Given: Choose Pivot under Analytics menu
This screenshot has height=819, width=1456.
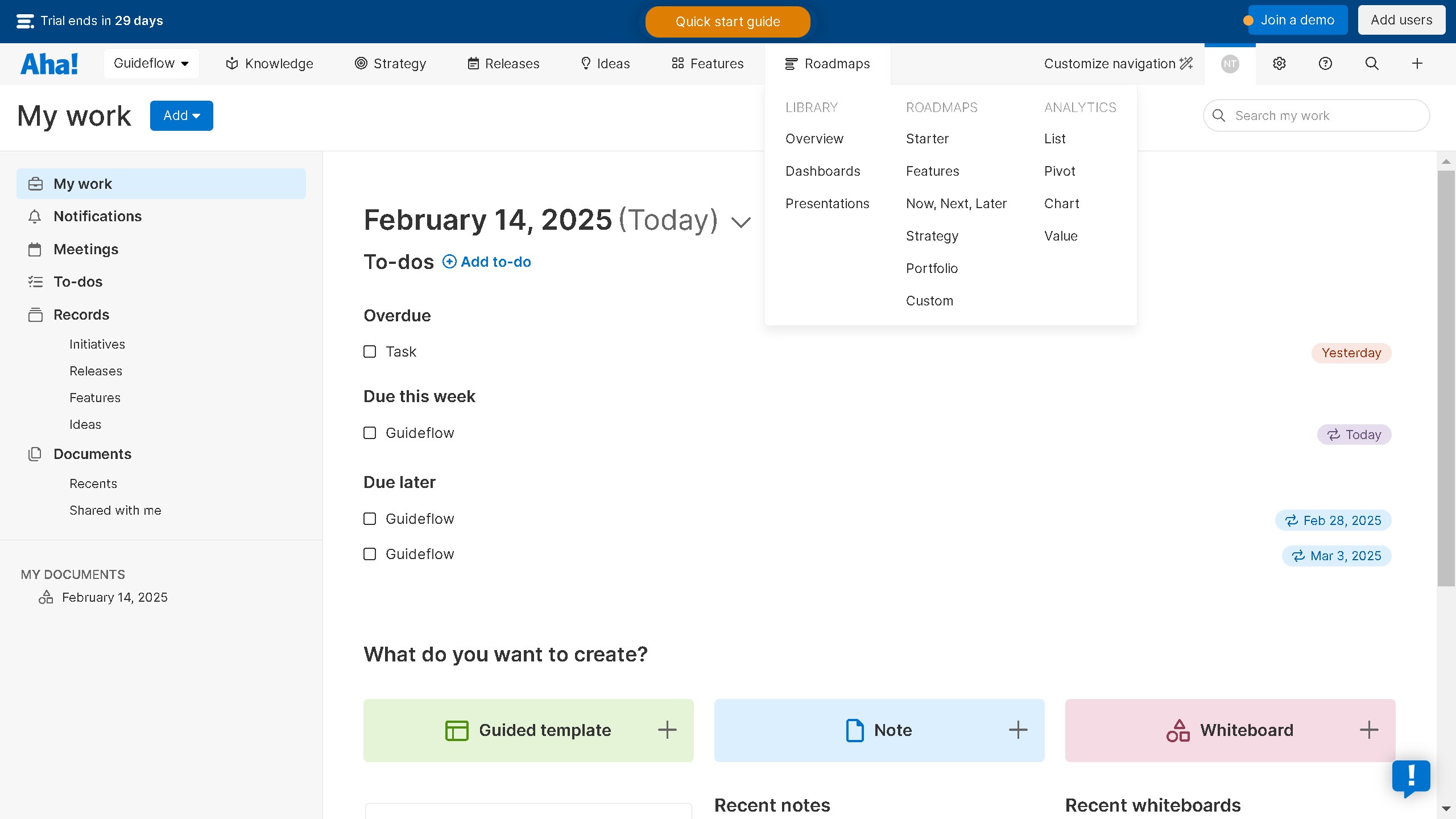Looking at the screenshot, I should (1059, 171).
